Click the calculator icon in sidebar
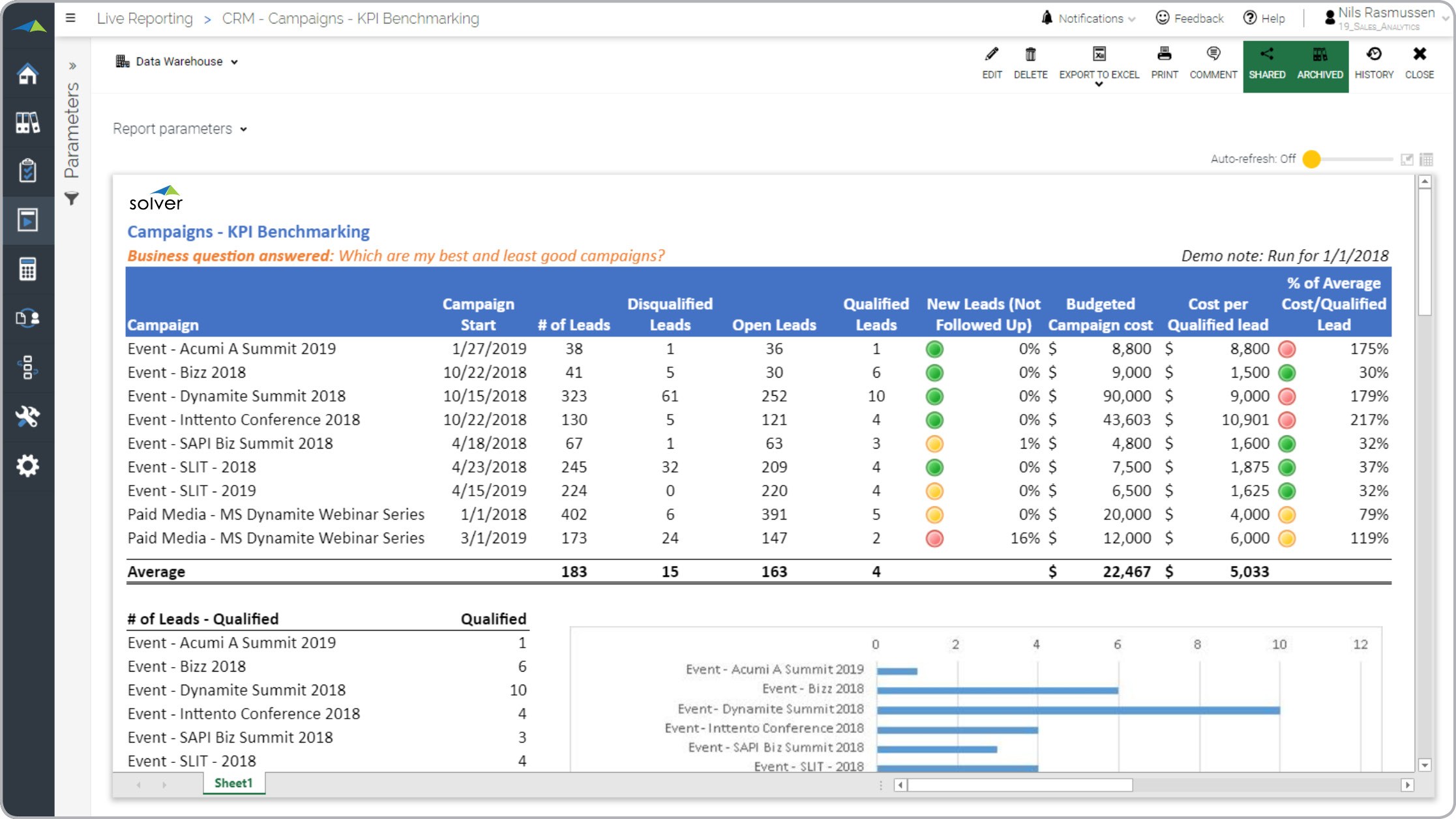Viewport: 1456px width, 819px height. coord(27,269)
